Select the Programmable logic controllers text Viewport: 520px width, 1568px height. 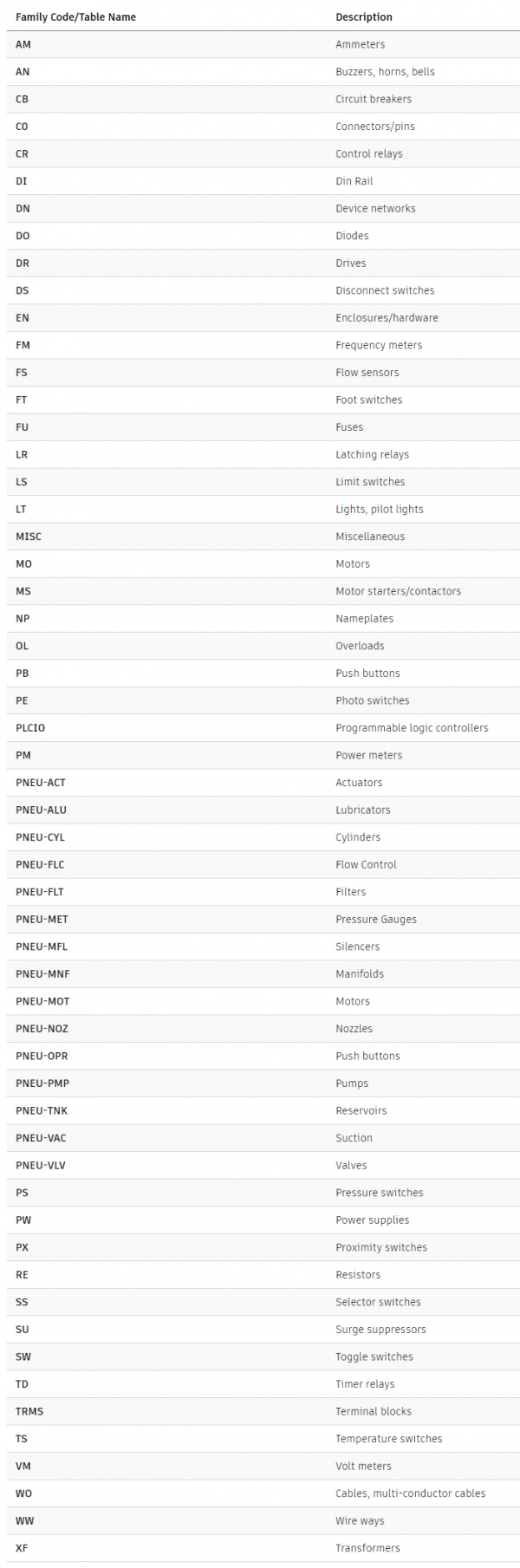pos(412,729)
